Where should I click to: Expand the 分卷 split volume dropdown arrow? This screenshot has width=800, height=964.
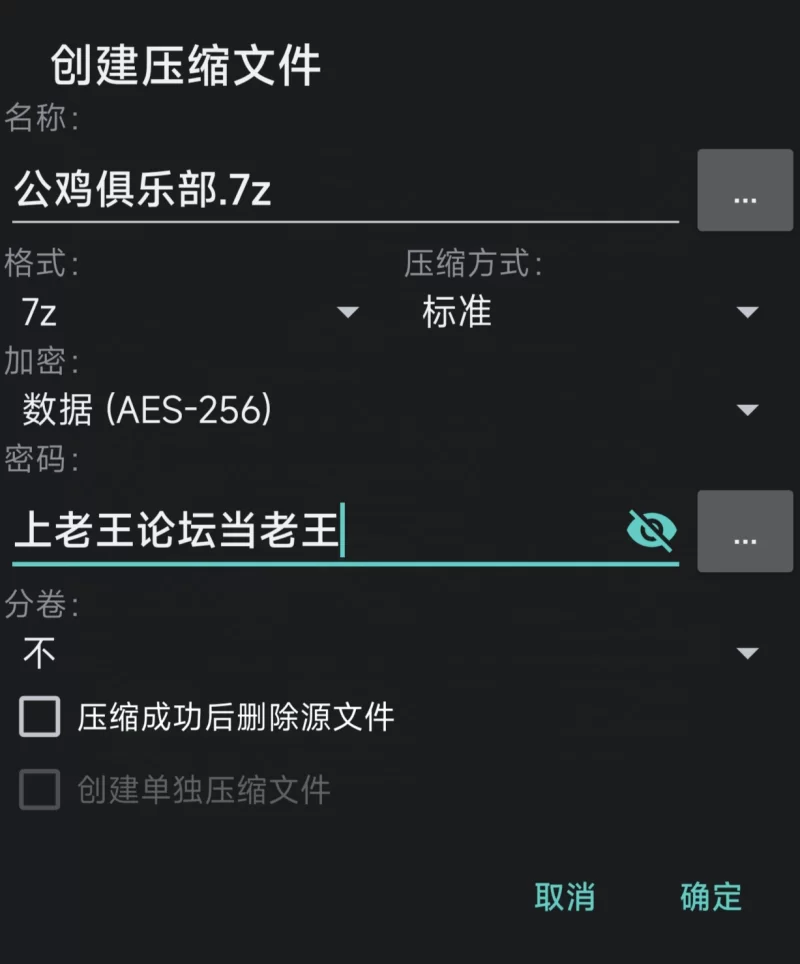(x=747, y=653)
